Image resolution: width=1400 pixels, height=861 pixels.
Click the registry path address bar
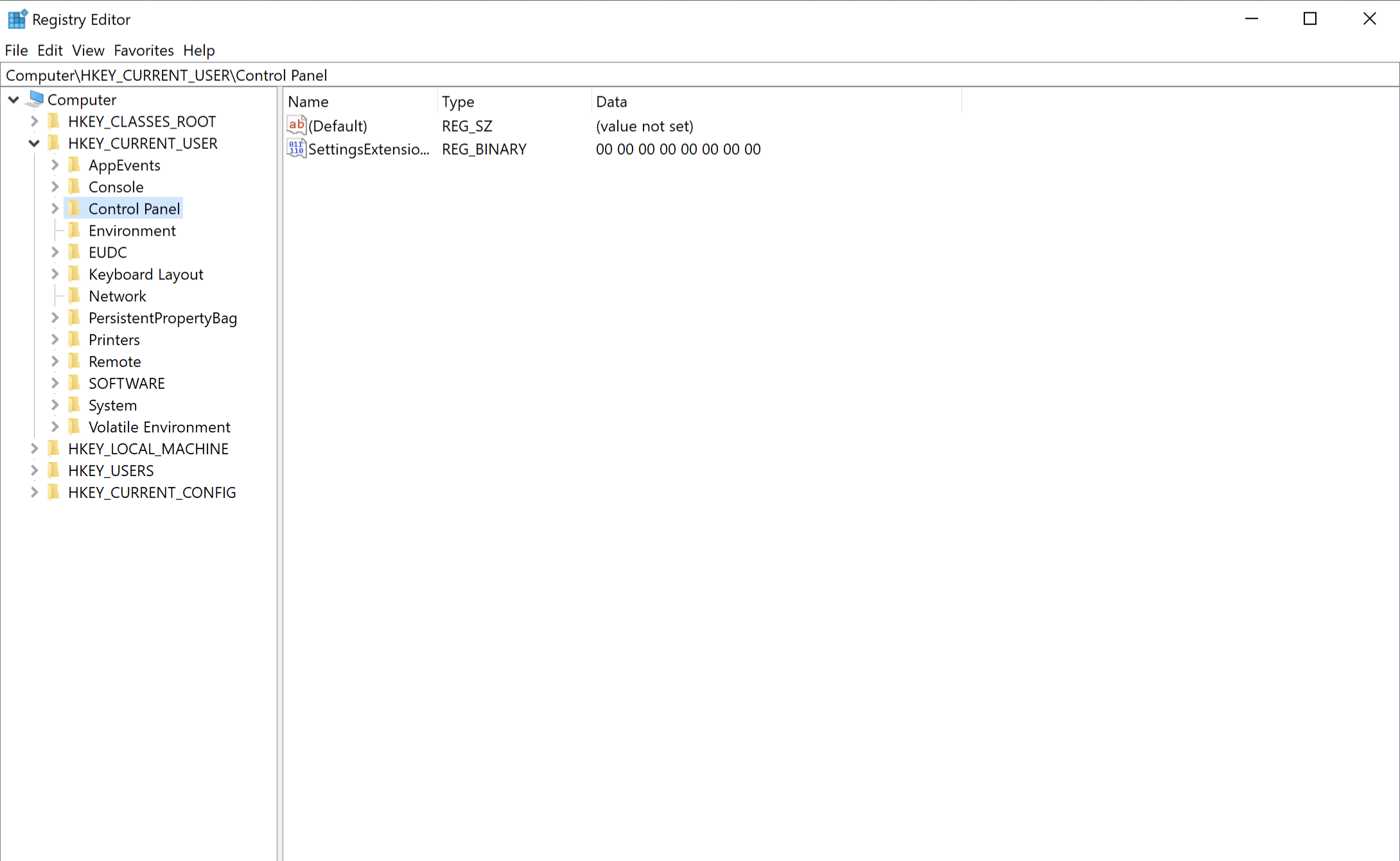tap(700, 75)
